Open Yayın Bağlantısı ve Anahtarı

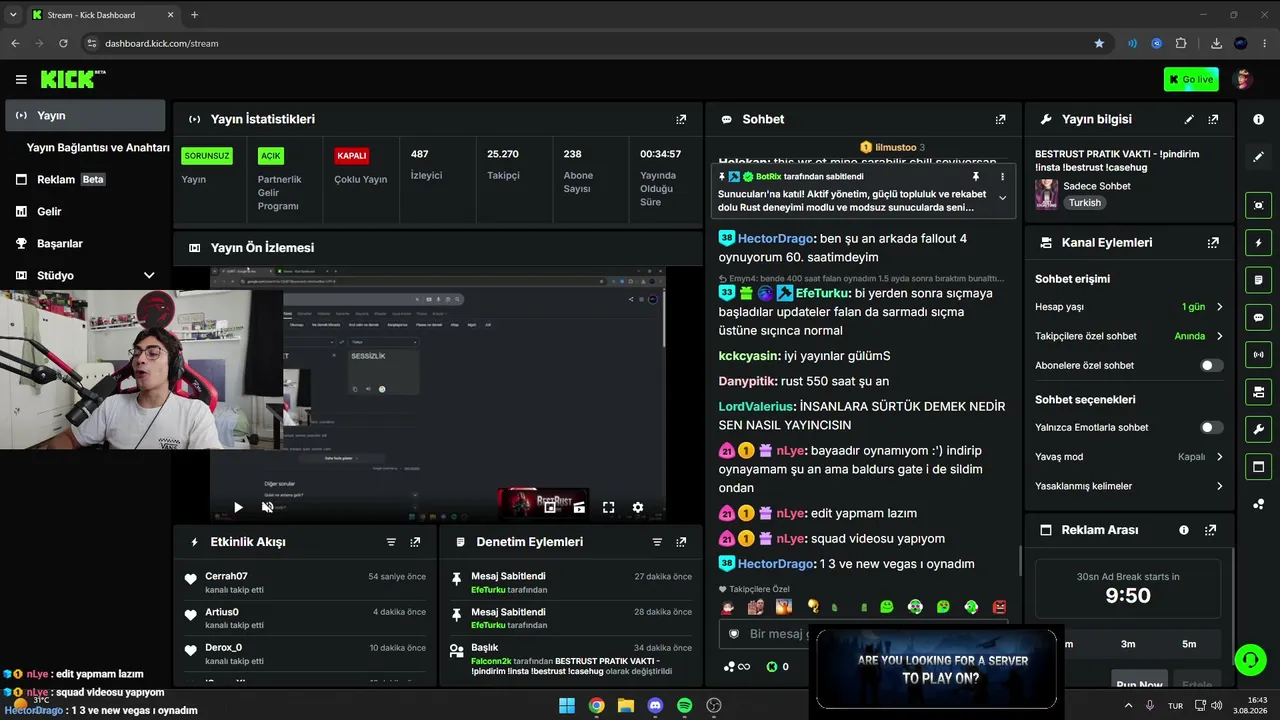click(98, 148)
